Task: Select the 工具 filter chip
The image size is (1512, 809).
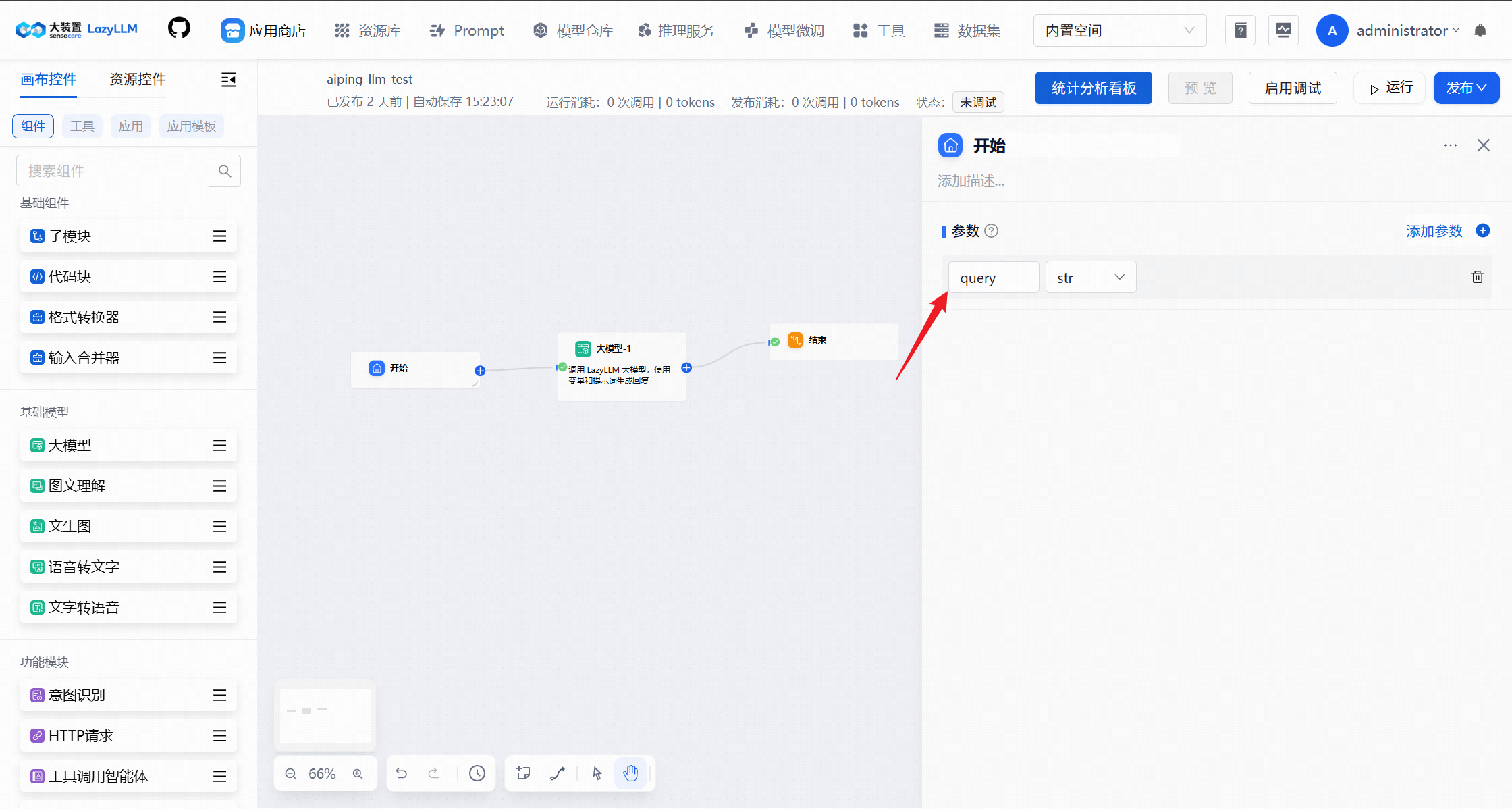Action: tap(82, 126)
